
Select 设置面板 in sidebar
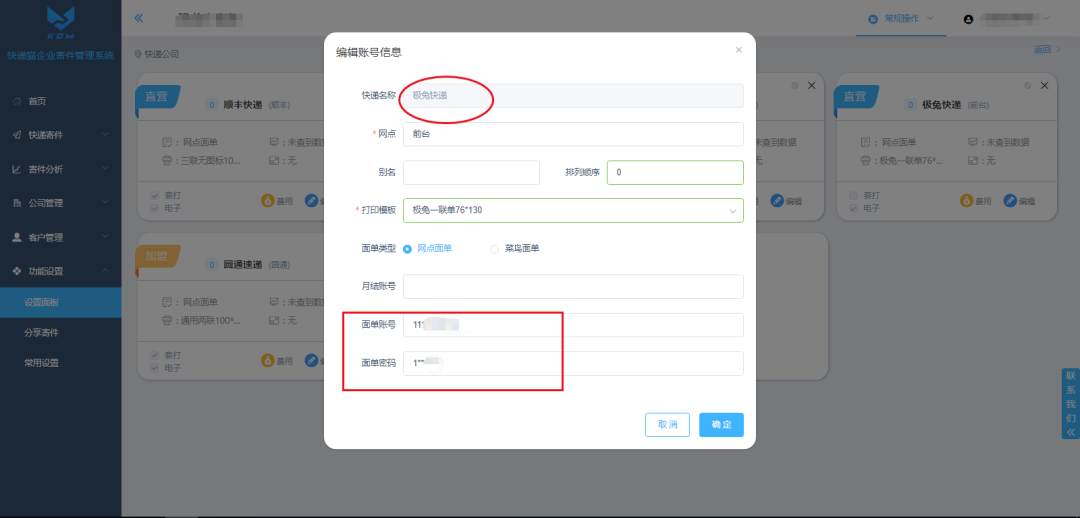point(61,302)
